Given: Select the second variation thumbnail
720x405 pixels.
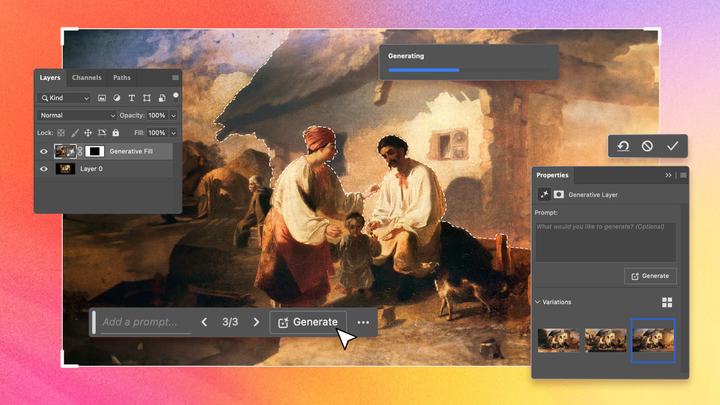Looking at the screenshot, I should click(x=606, y=340).
